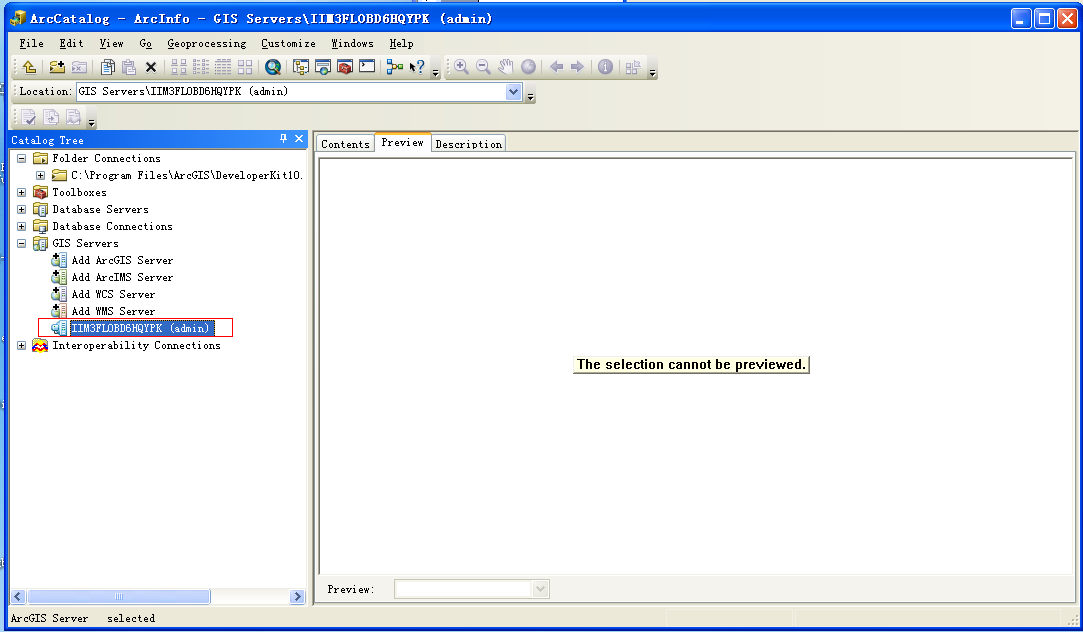The width and height of the screenshot is (1083, 632).
Task: Click the Go To Next Extent arrow
Action: click(x=577, y=67)
